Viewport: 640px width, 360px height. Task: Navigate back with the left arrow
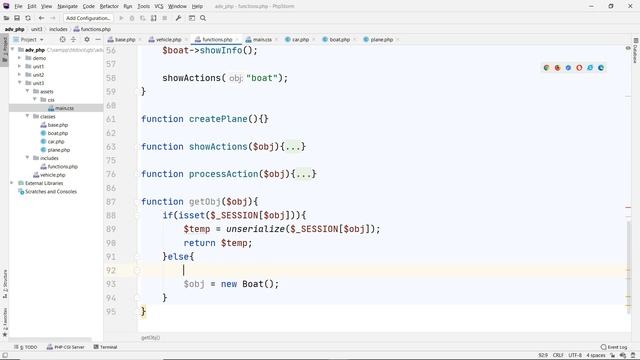tap(41, 18)
